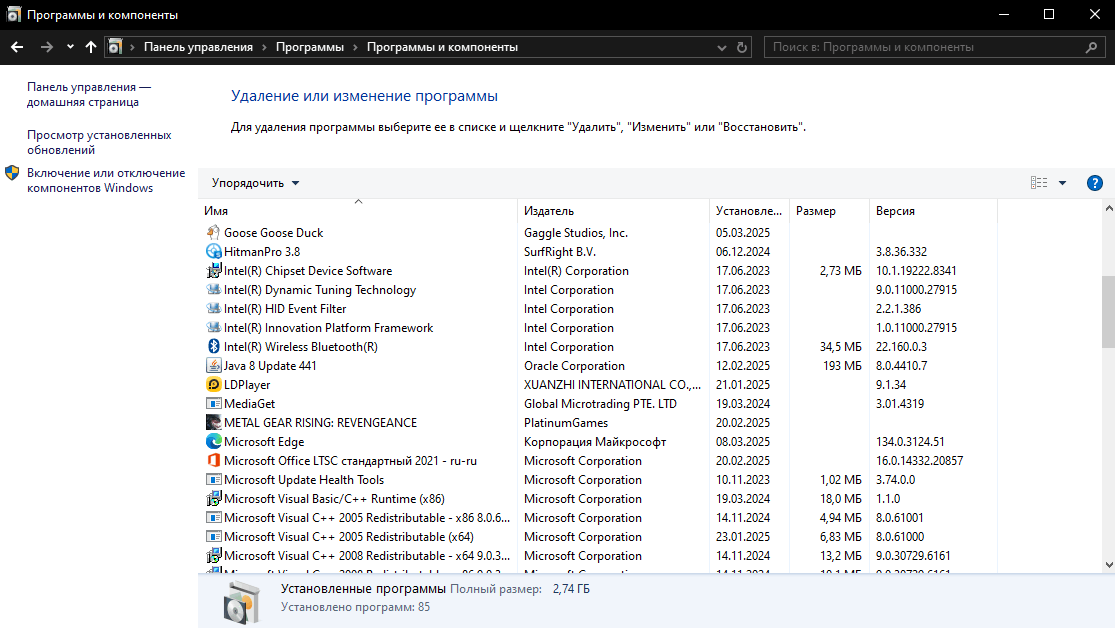This screenshot has width=1115, height=628.
Task: Click the scrollbar up arrow
Action: [1109, 208]
